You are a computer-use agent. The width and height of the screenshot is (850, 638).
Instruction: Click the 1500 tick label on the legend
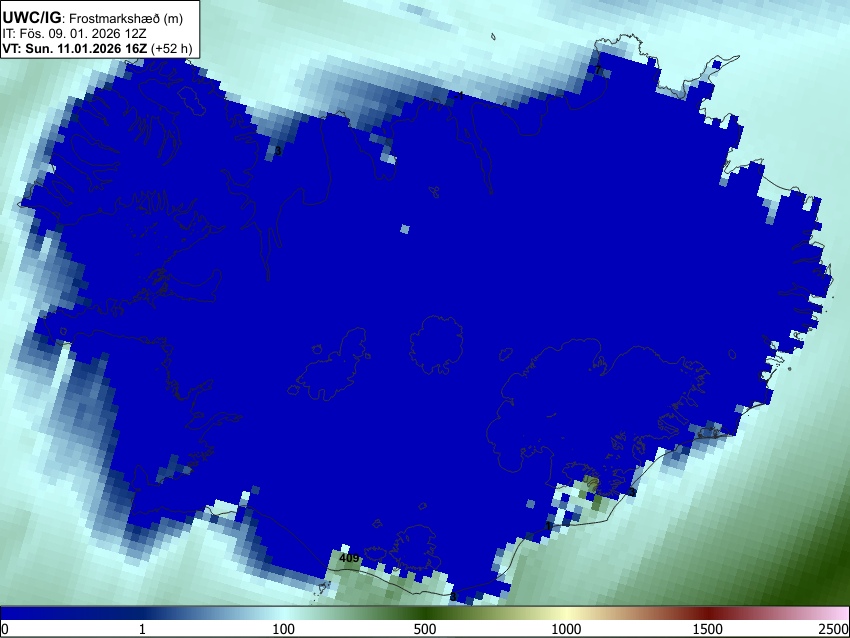(708, 629)
